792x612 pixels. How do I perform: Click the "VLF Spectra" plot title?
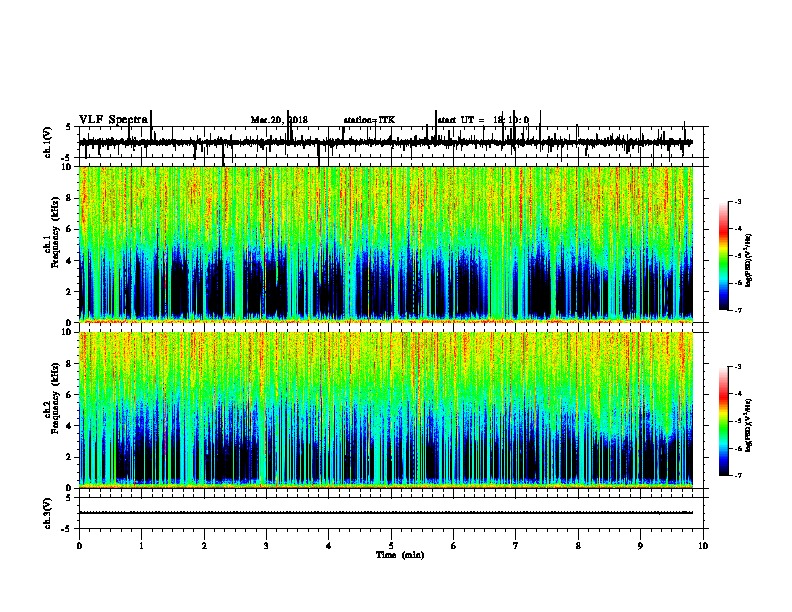[x=113, y=120]
